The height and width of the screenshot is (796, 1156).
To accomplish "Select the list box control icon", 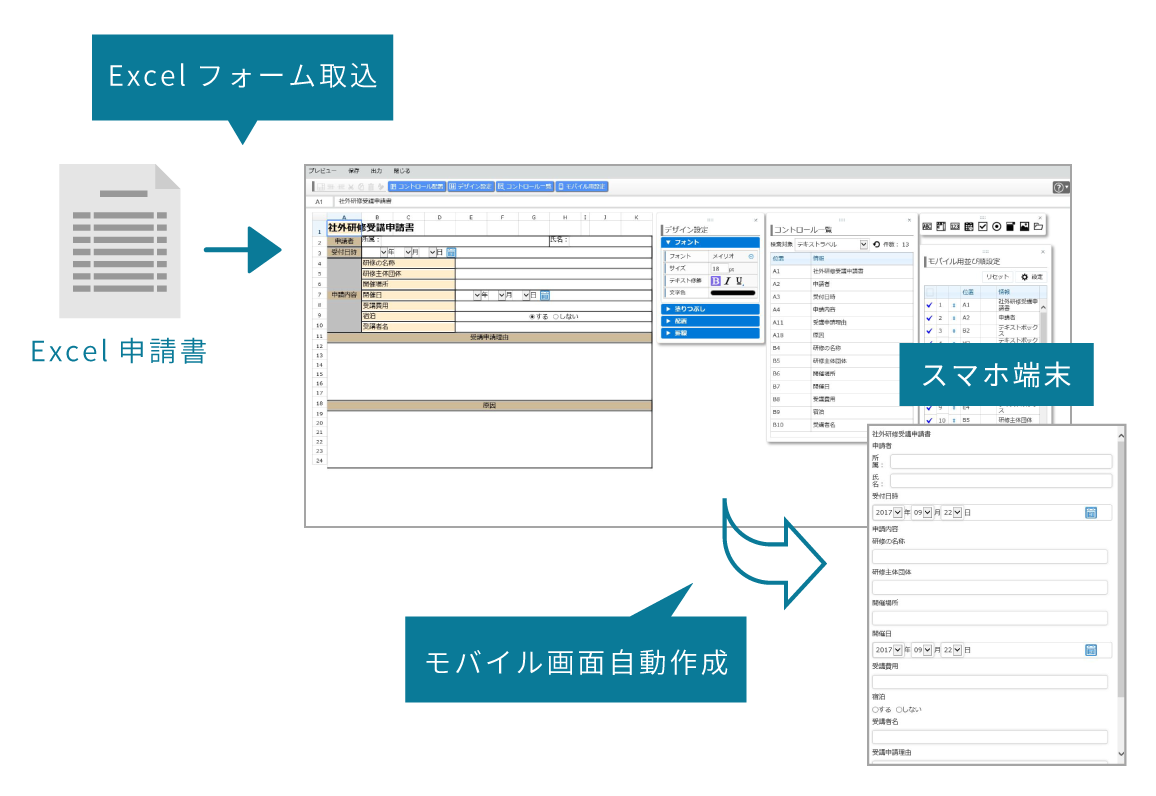I will (1011, 227).
